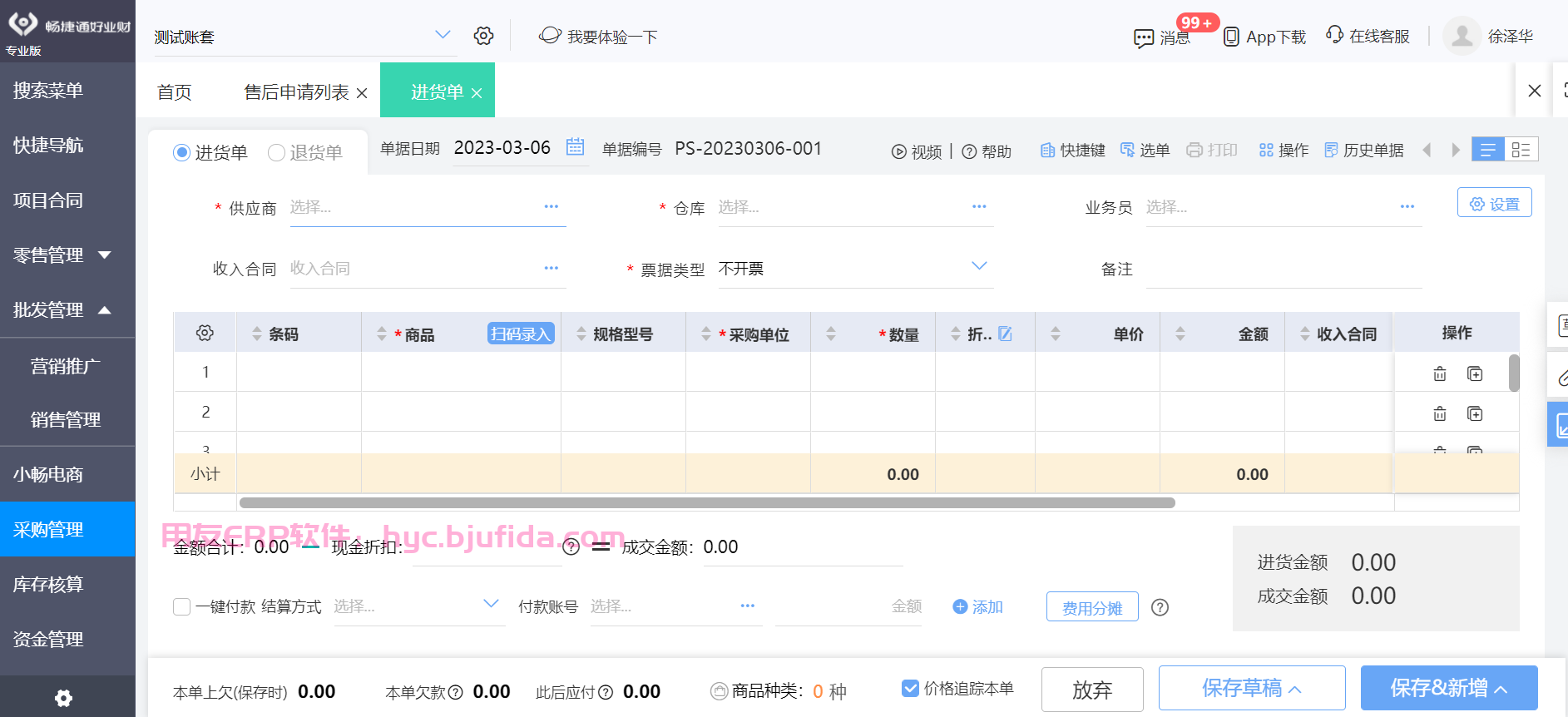1568x717 pixels.
Task: Click the 扫码录入 button
Action: [521, 334]
